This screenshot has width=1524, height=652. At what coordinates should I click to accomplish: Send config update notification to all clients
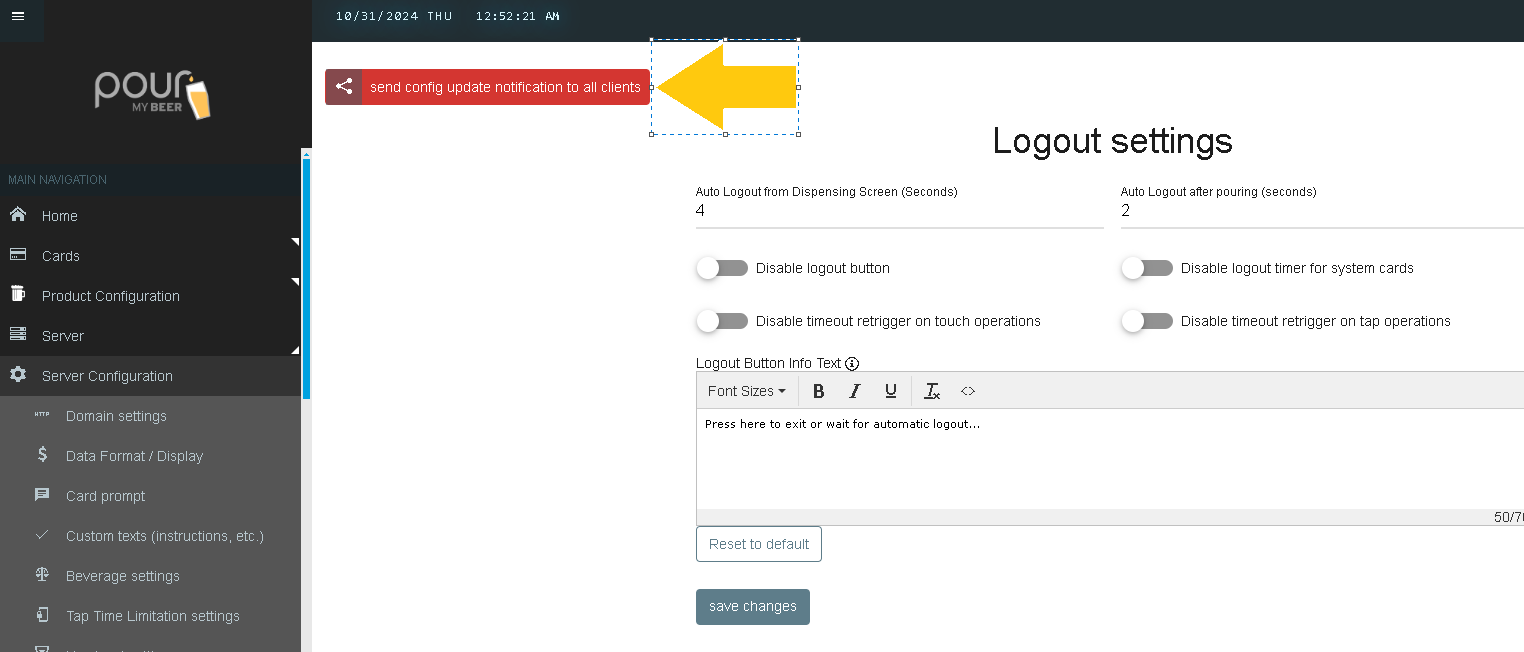(487, 87)
